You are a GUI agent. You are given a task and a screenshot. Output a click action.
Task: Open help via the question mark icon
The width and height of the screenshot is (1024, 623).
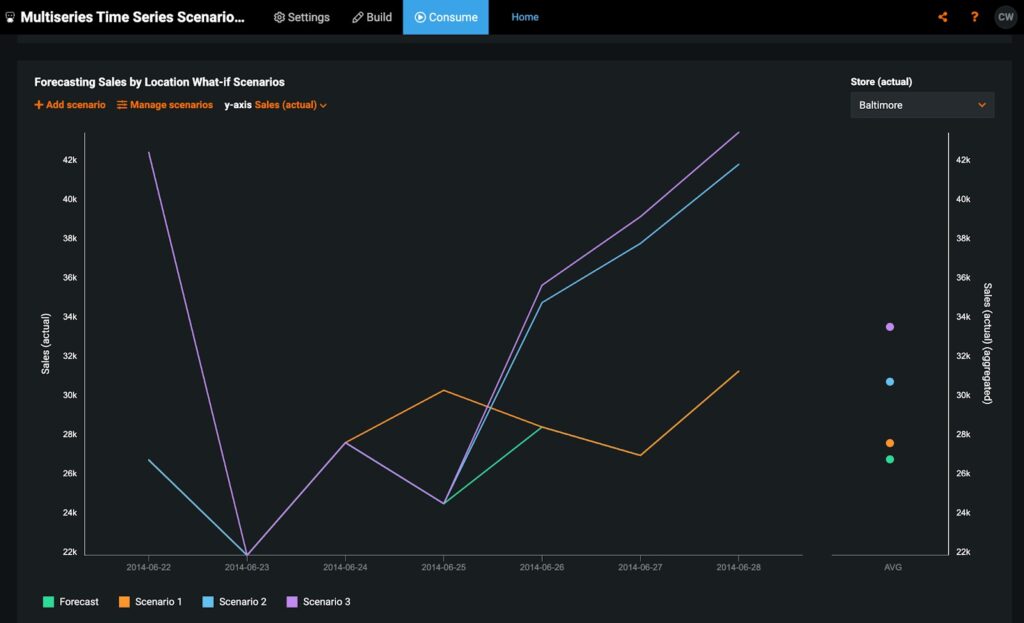[974, 17]
